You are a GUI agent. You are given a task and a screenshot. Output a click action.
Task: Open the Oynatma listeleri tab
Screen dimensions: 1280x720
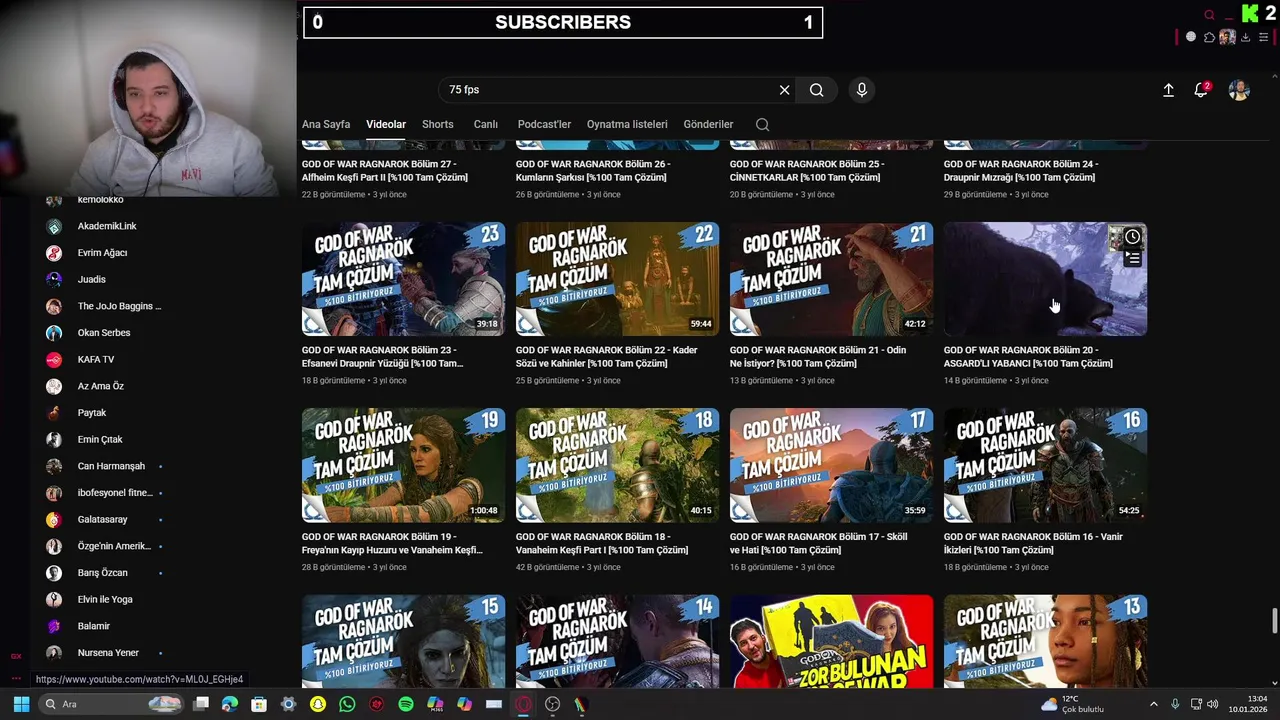click(x=627, y=125)
